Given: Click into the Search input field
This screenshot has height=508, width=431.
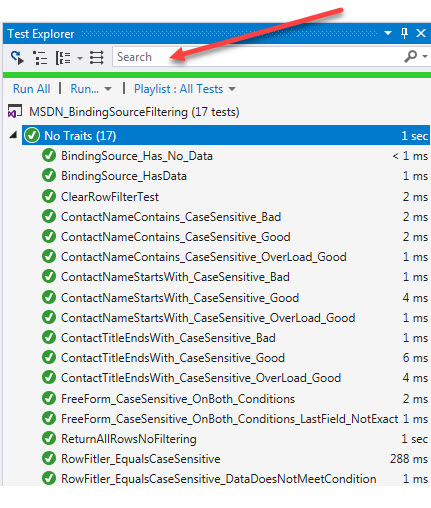Looking at the screenshot, I should pos(257,57).
